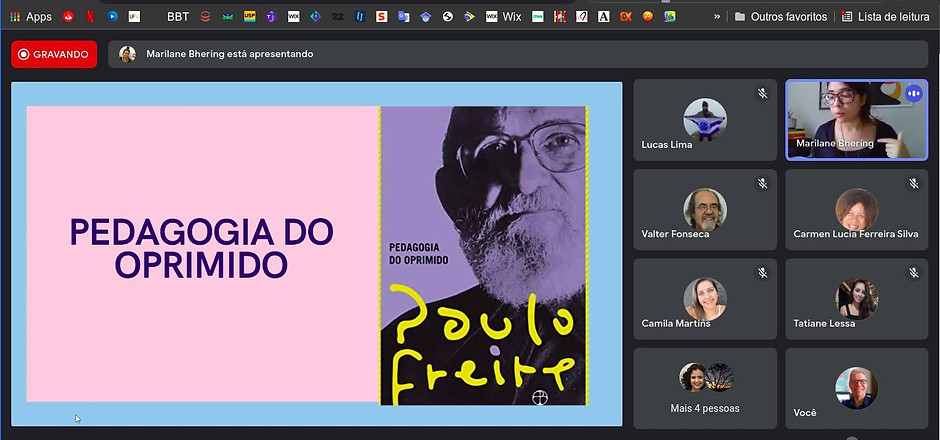Open the Wix labeled bookmark

tap(504, 17)
